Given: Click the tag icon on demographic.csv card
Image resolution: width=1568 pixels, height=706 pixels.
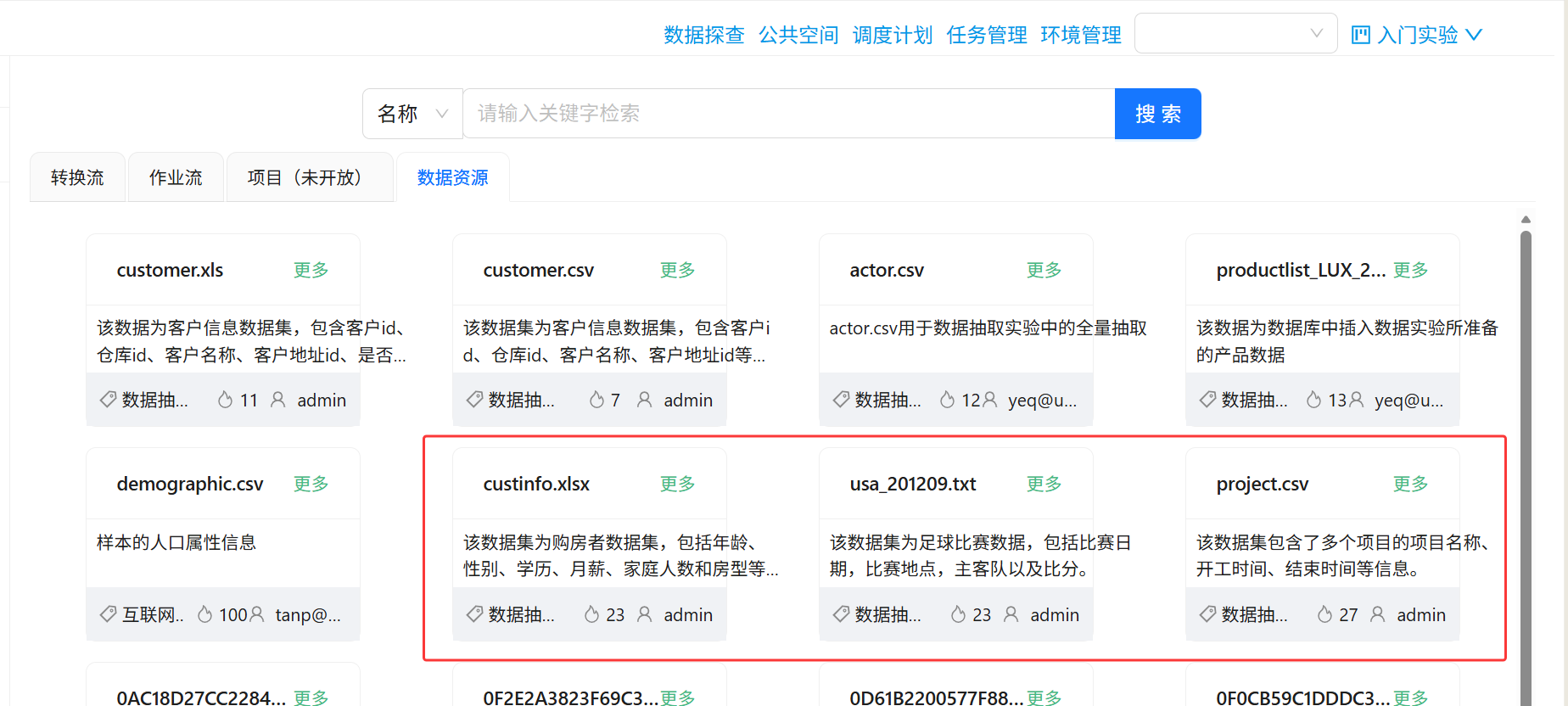Looking at the screenshot, I should tap(108, 614).
